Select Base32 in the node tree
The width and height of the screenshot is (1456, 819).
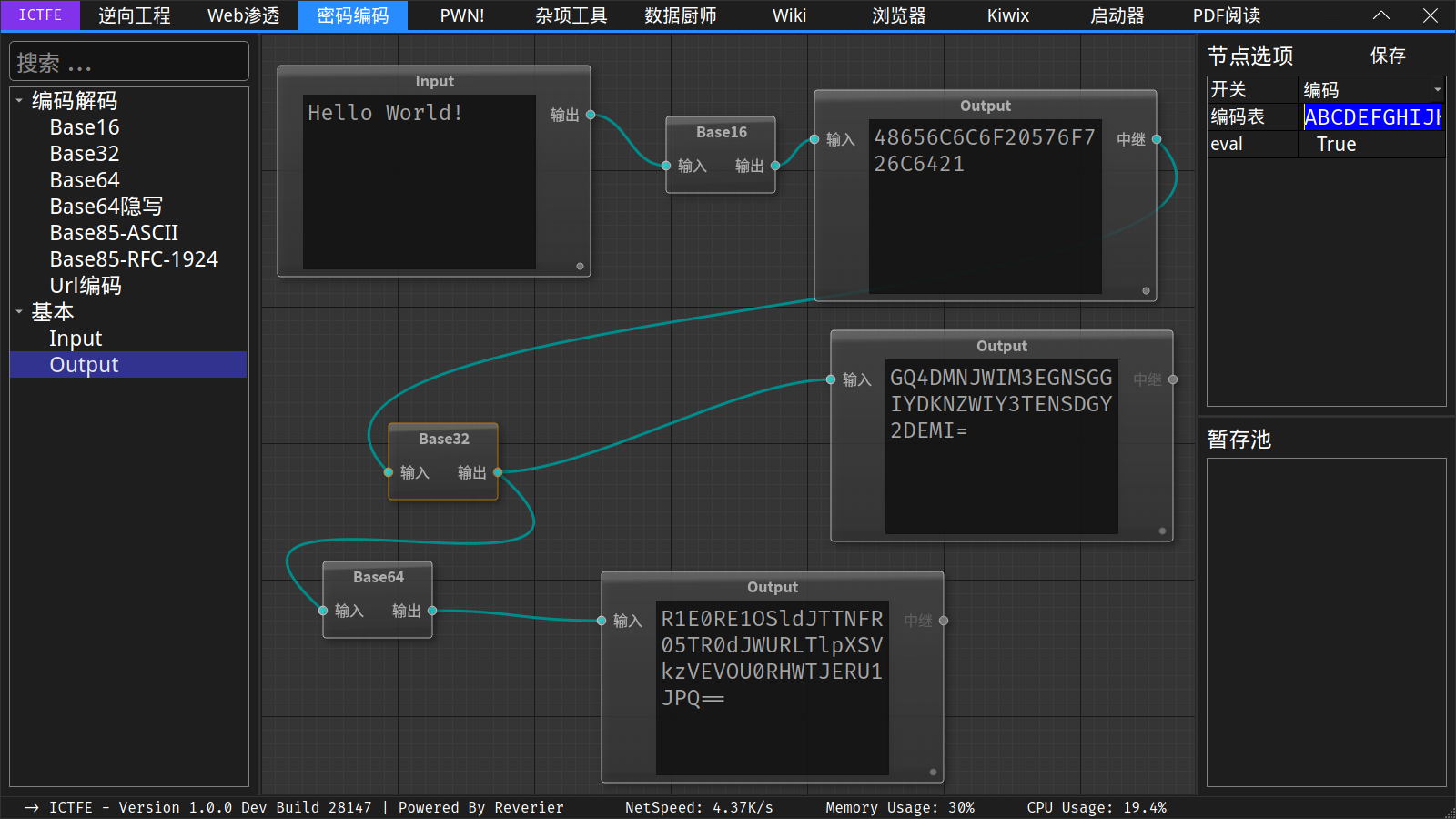tap(85, 154)
